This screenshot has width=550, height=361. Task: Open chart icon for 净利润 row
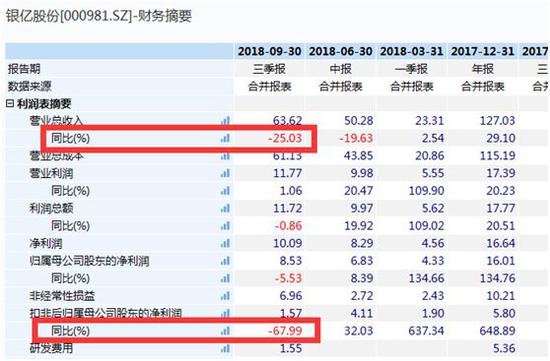tap(225, 243)
